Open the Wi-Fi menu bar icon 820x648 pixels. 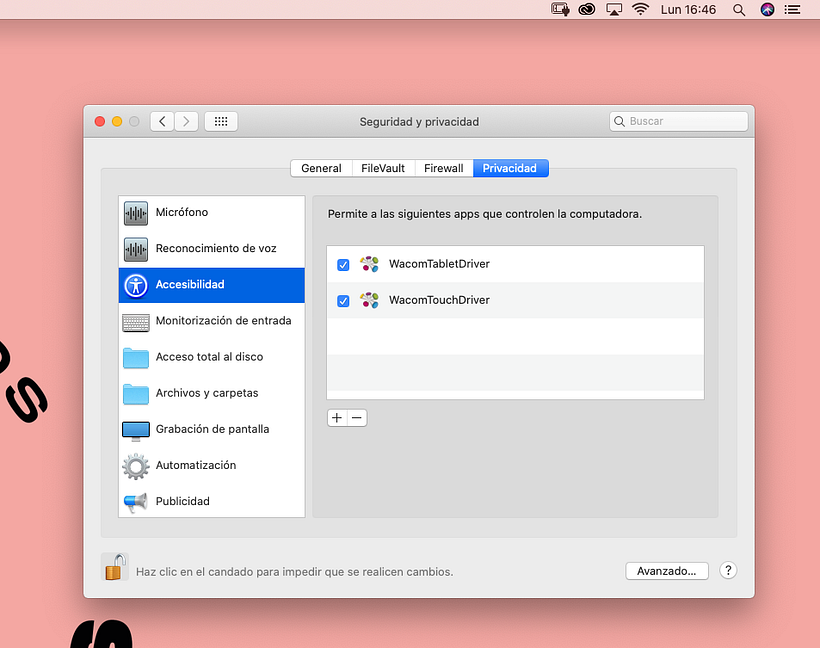(641, 9)
